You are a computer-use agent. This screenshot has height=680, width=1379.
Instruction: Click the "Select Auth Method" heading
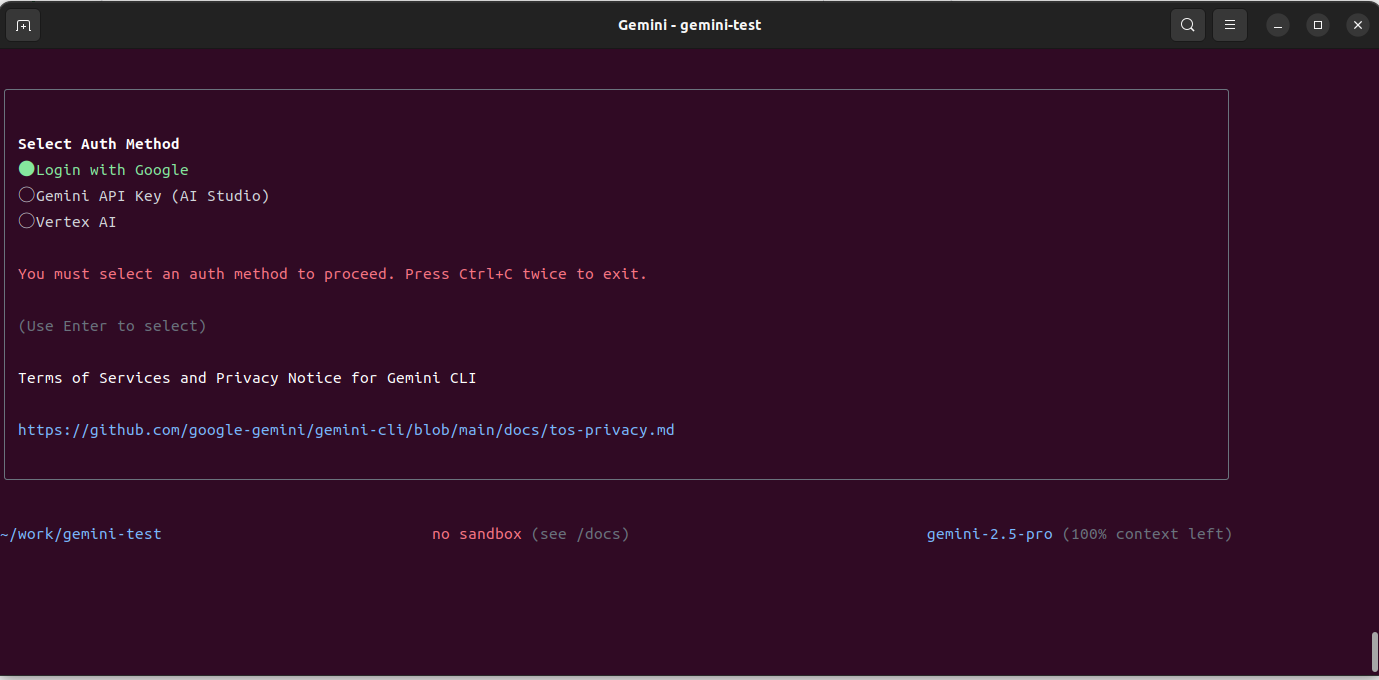click(97, 143)
